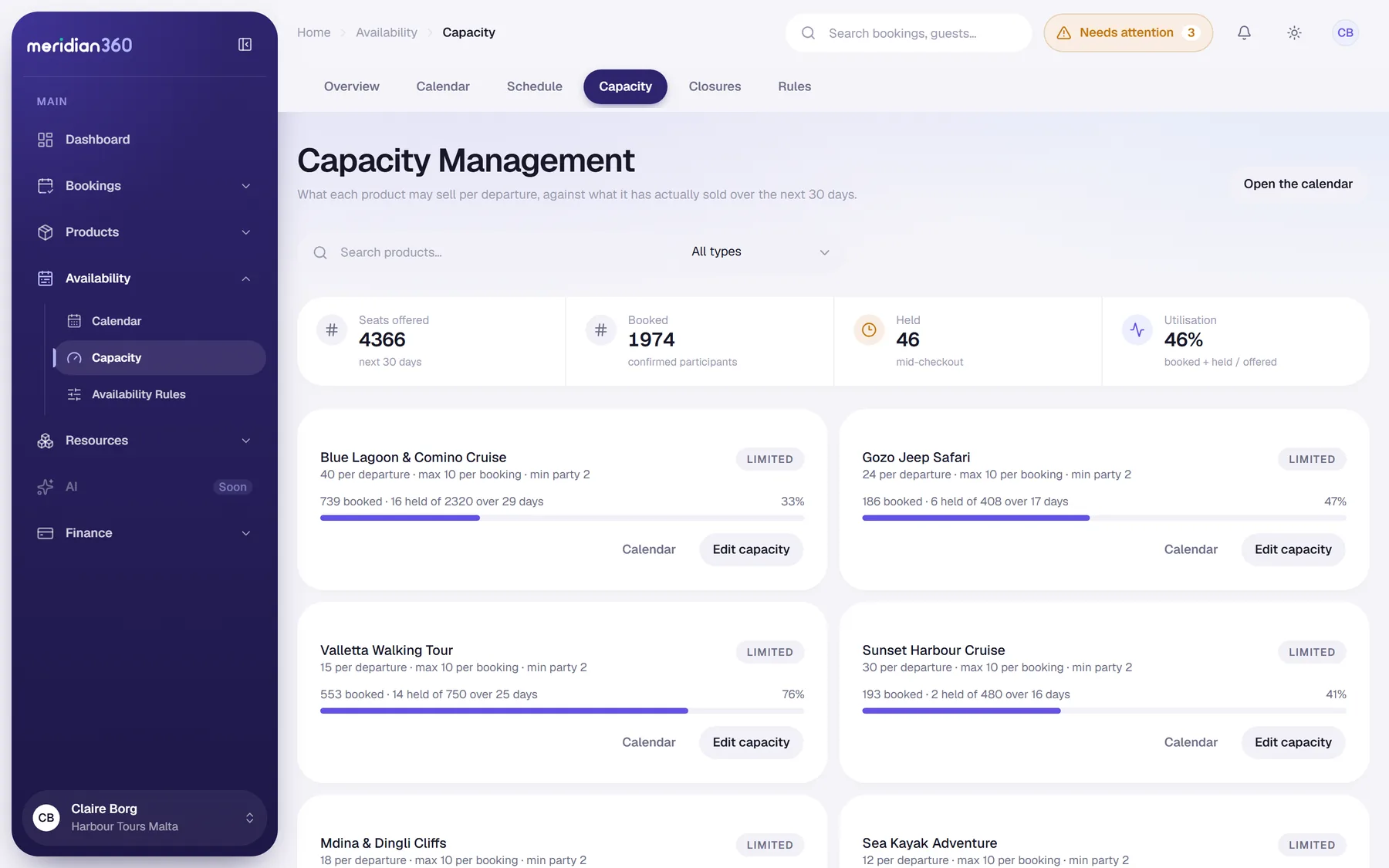The width and height of the screenshot is (1389, 868).
Task: Click the Needs attention alert button
Action: point(1128,33)
